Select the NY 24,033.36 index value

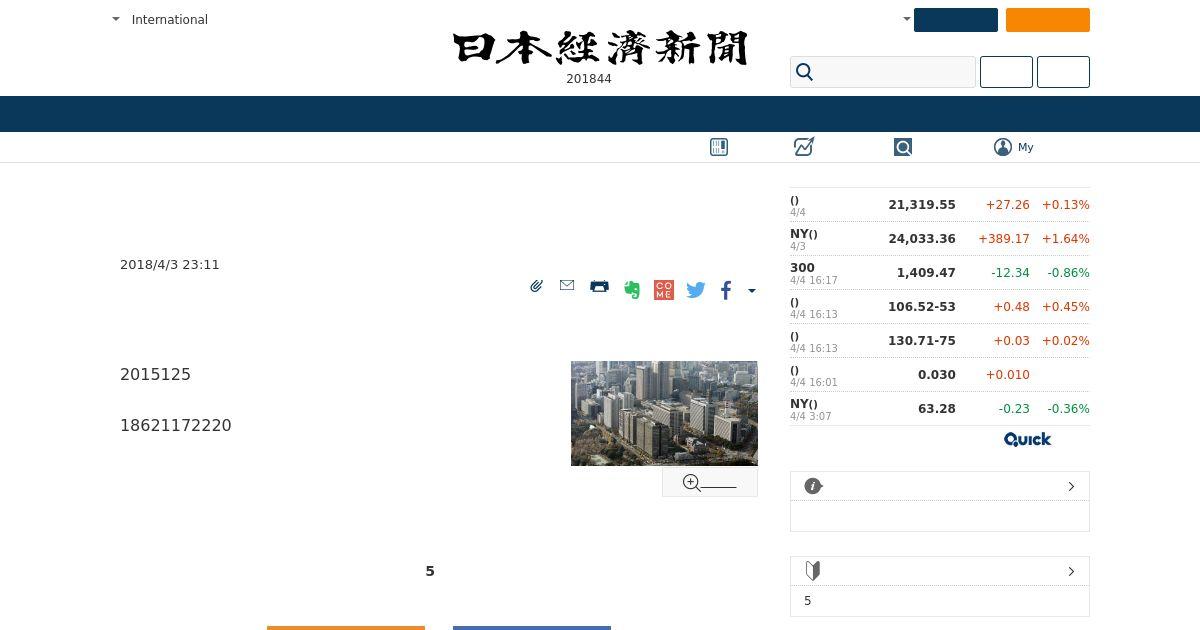pyautogui.click(x=922, y=239)
